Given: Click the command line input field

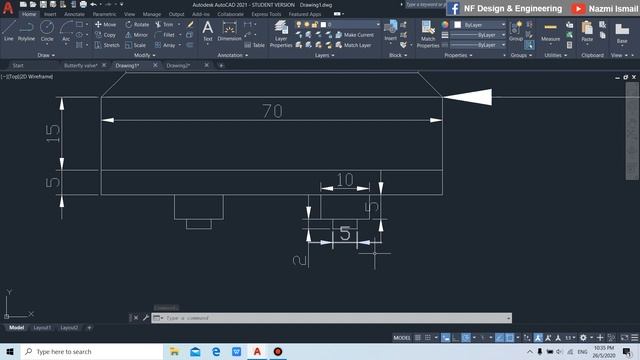Looking at the screenshot, I should [x=331, y=318].
